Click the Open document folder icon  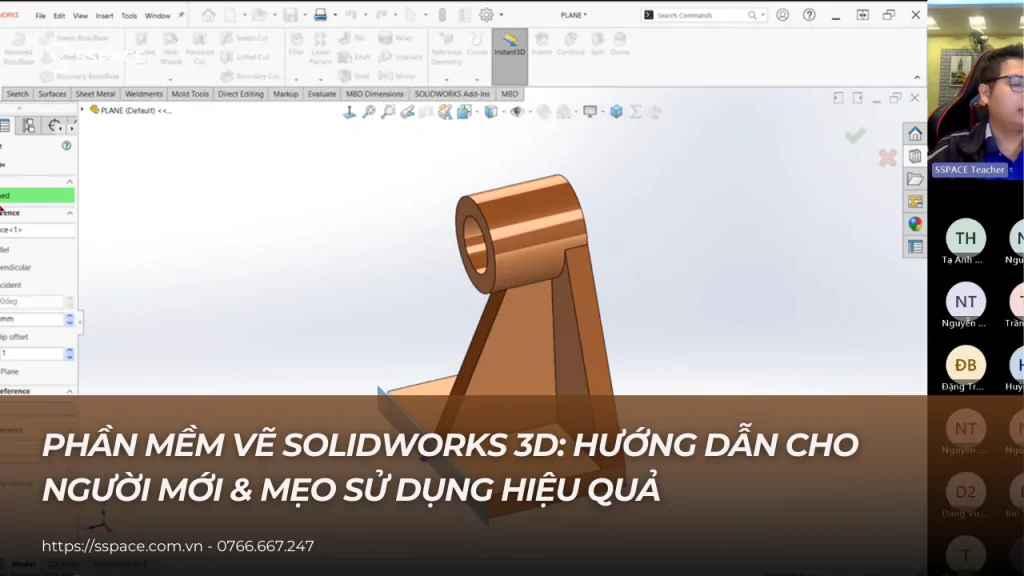(259, 14)
